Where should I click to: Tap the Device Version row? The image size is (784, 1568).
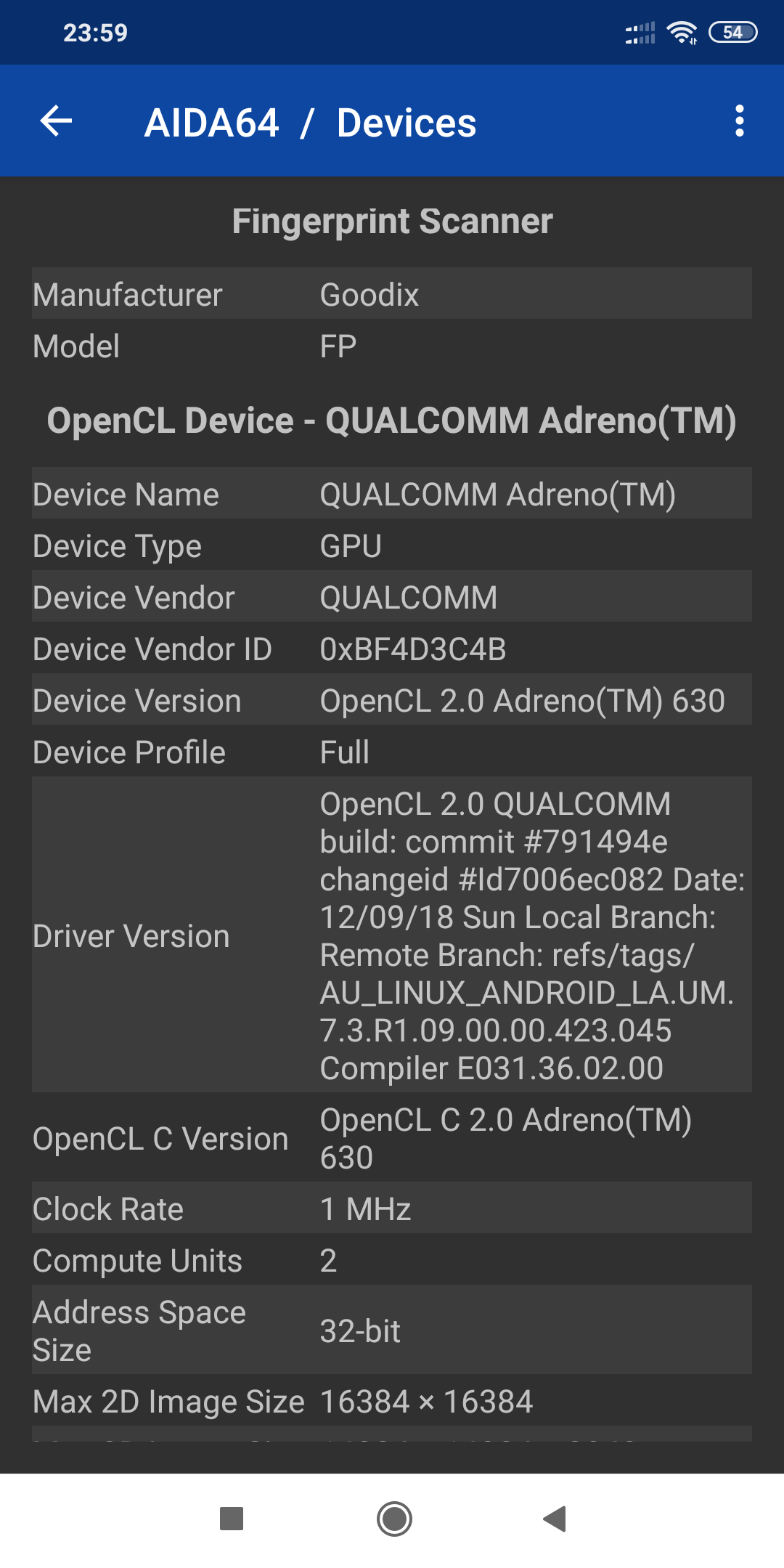[x=392, y=700]
